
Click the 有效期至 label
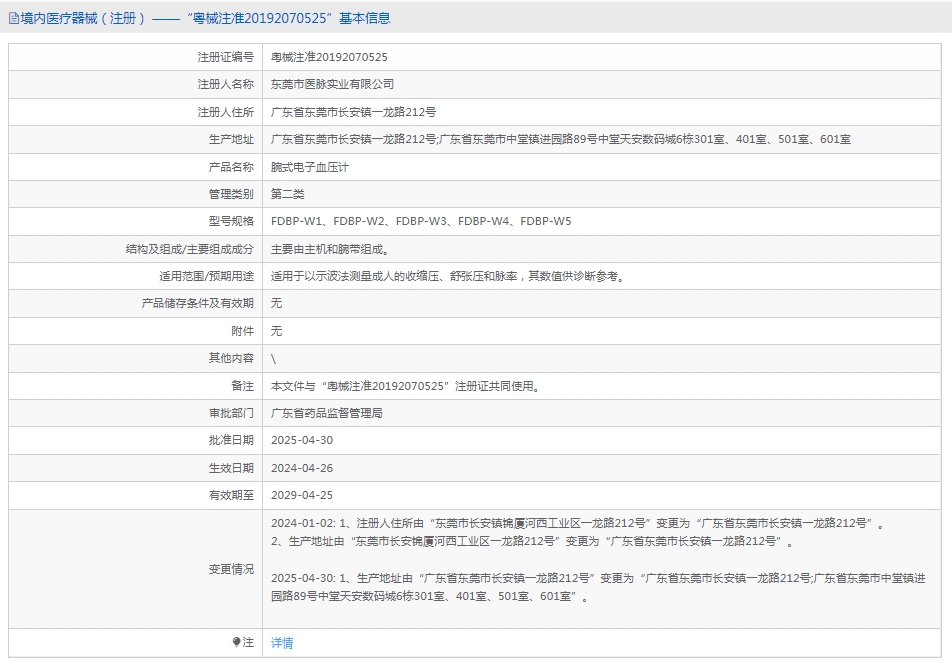coord(231,495)
